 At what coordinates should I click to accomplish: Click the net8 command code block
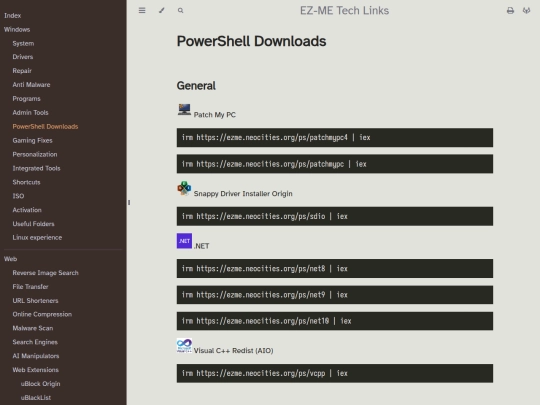(335, 269)
